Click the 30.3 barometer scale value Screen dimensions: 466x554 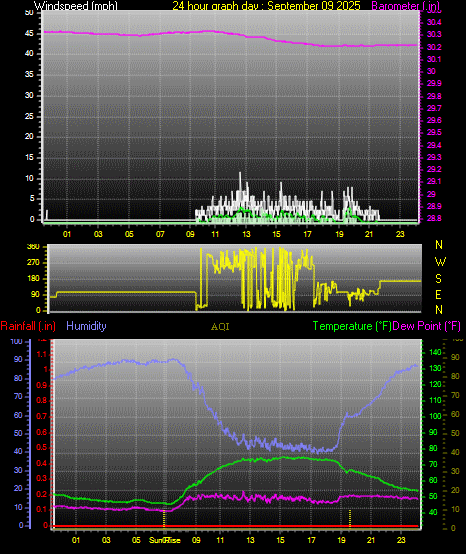pyautogui.click(x=434, y=34)
